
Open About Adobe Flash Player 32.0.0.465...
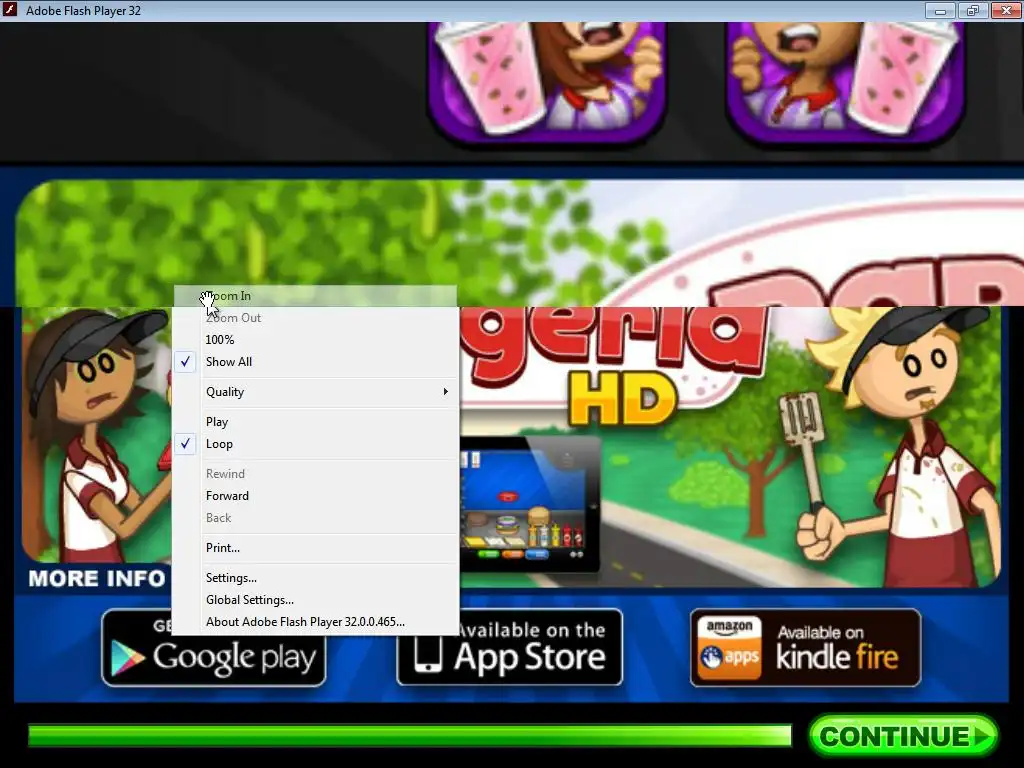click(x=315, y=622)
